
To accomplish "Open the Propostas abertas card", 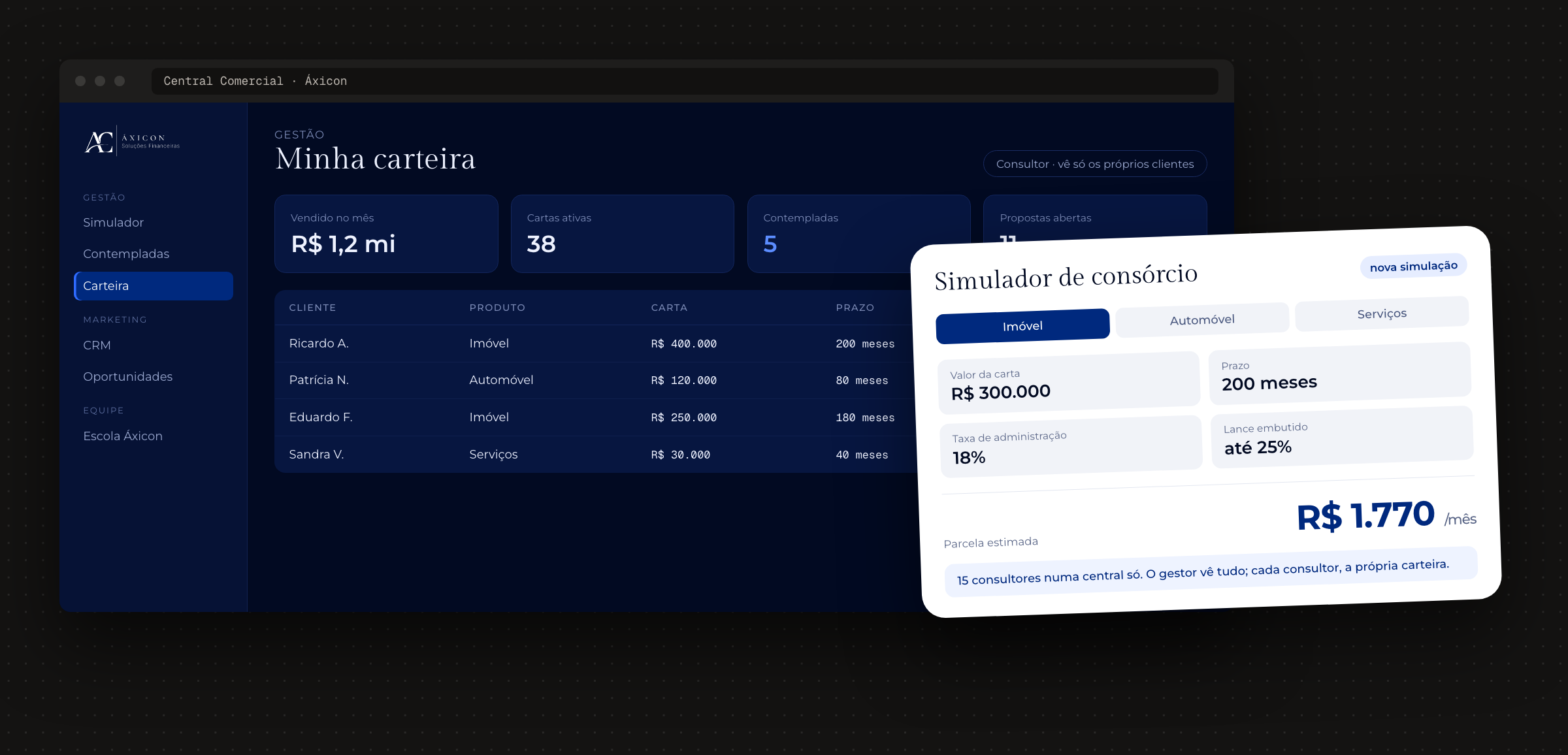I will coord(1095,216).
